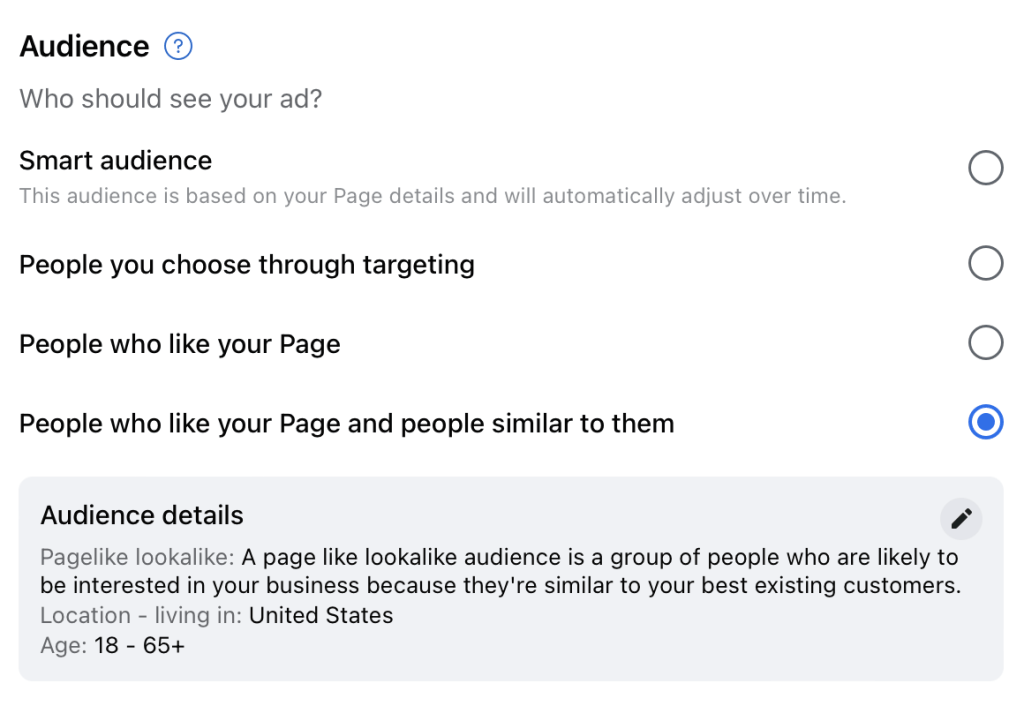Viewport: 1024px width, 706px height.
Task: Click the "best existing customers" description line
Action: (500, 586)
